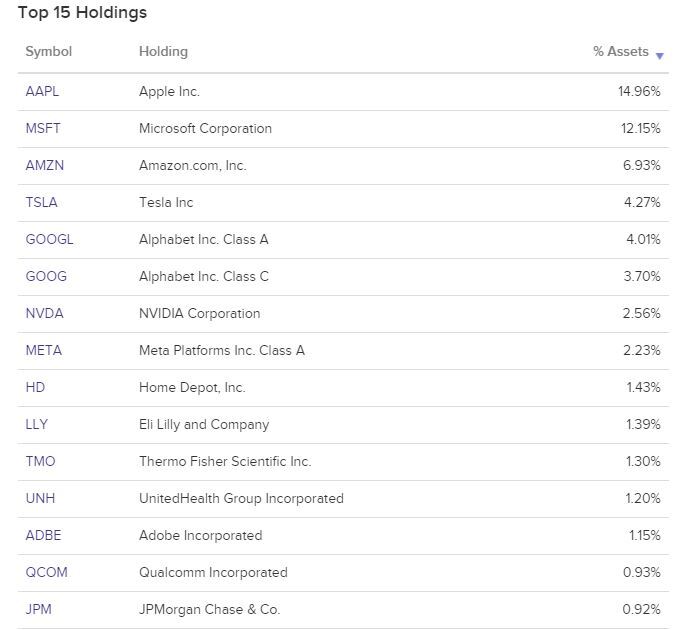
Task: Click the 1.43% assets value
Action: 643,387
